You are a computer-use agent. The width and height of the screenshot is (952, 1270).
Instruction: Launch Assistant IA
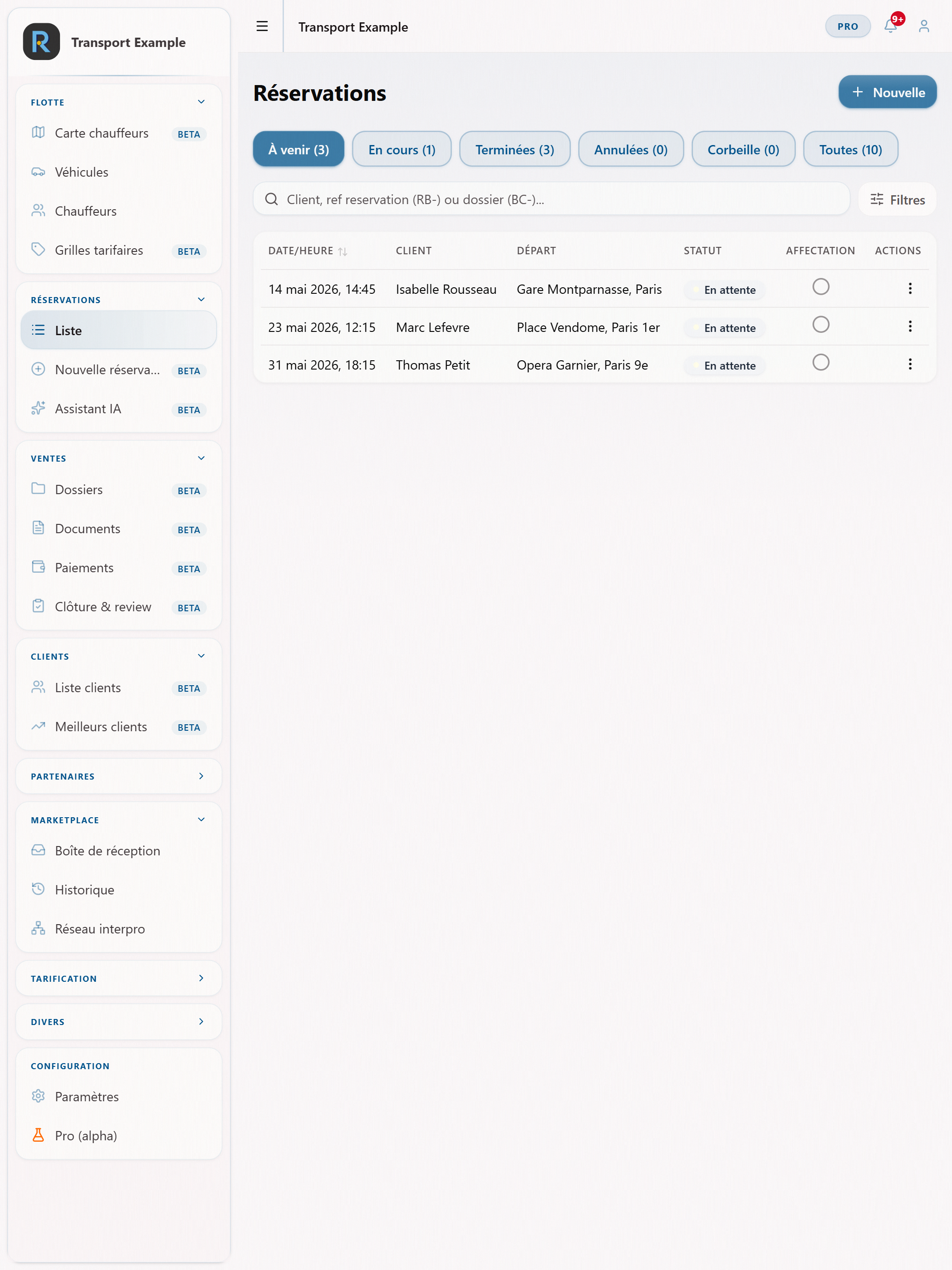tap(119, 408)
